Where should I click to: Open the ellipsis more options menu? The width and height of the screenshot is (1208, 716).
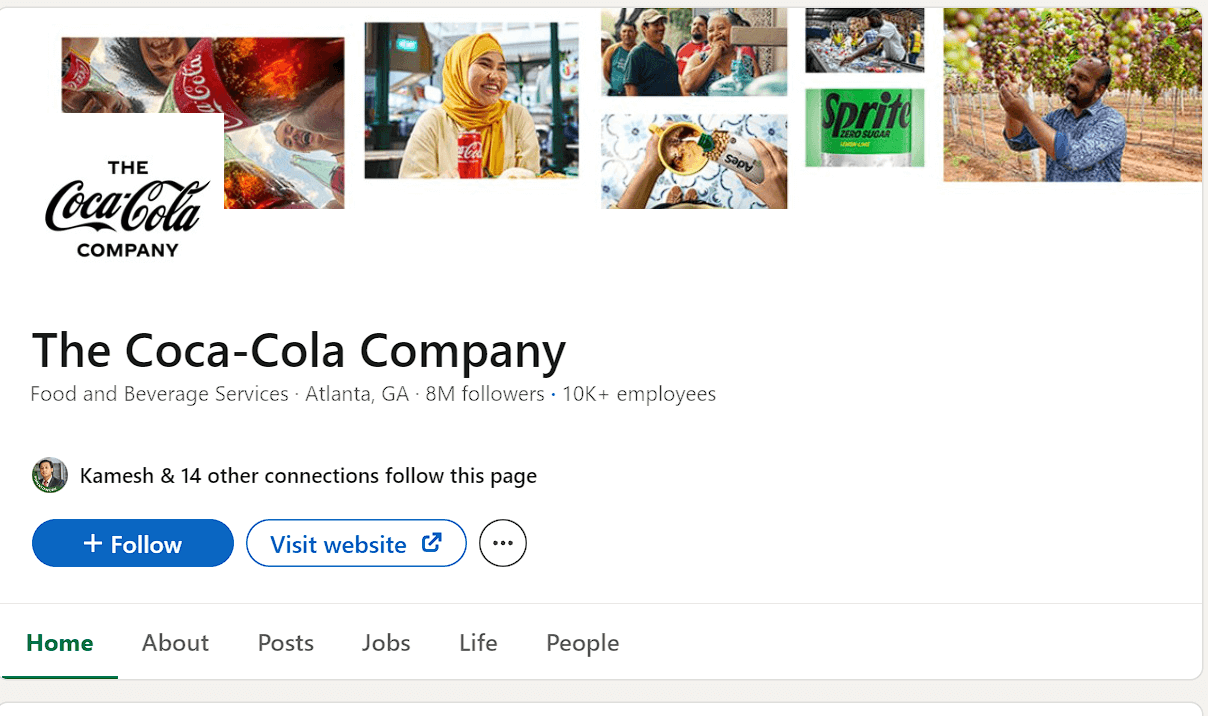coord(502,543)
